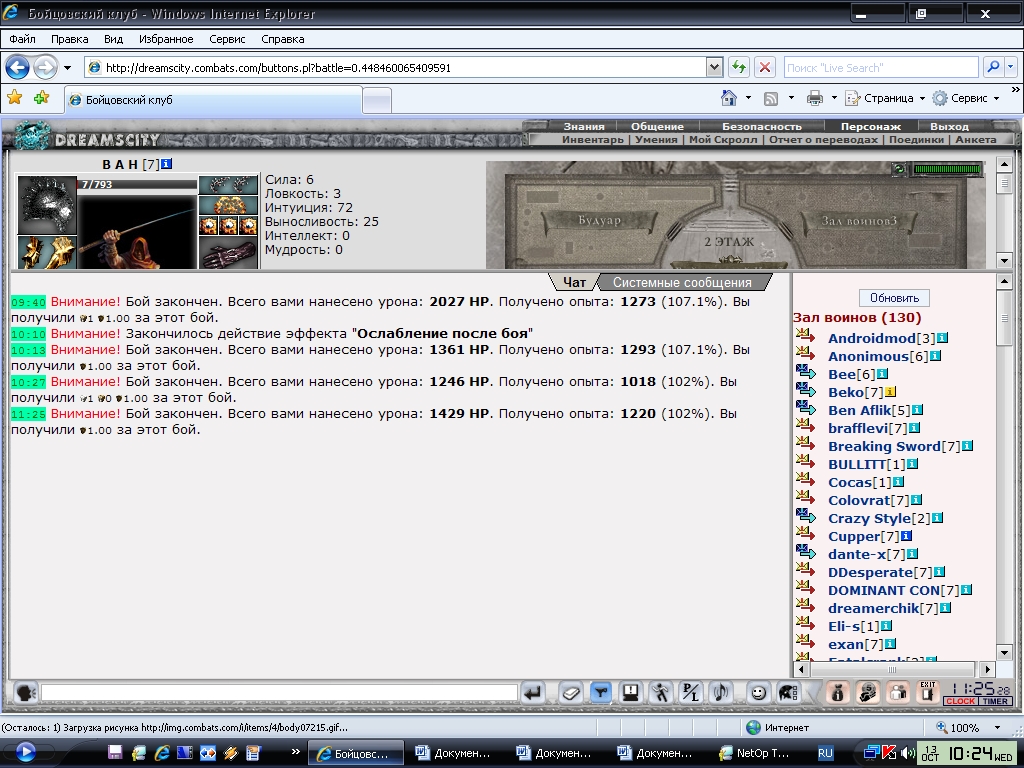Screen dimensions: 1024x768
Task: Go to Зал воинов3 on the map
Action: [x=858, y=221]
